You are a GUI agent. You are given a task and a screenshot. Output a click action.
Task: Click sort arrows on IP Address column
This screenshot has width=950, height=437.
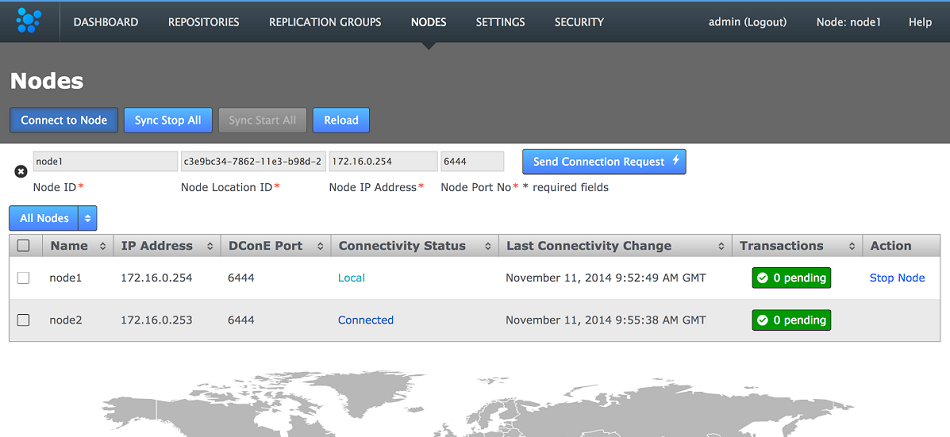coord(210,246)
